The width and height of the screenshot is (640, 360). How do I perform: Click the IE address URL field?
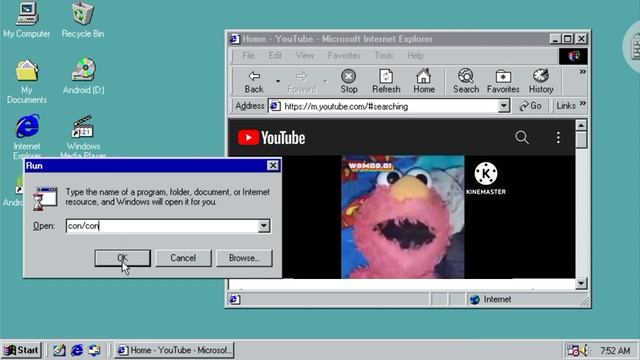pyautogui.click(x=390, y=107)
